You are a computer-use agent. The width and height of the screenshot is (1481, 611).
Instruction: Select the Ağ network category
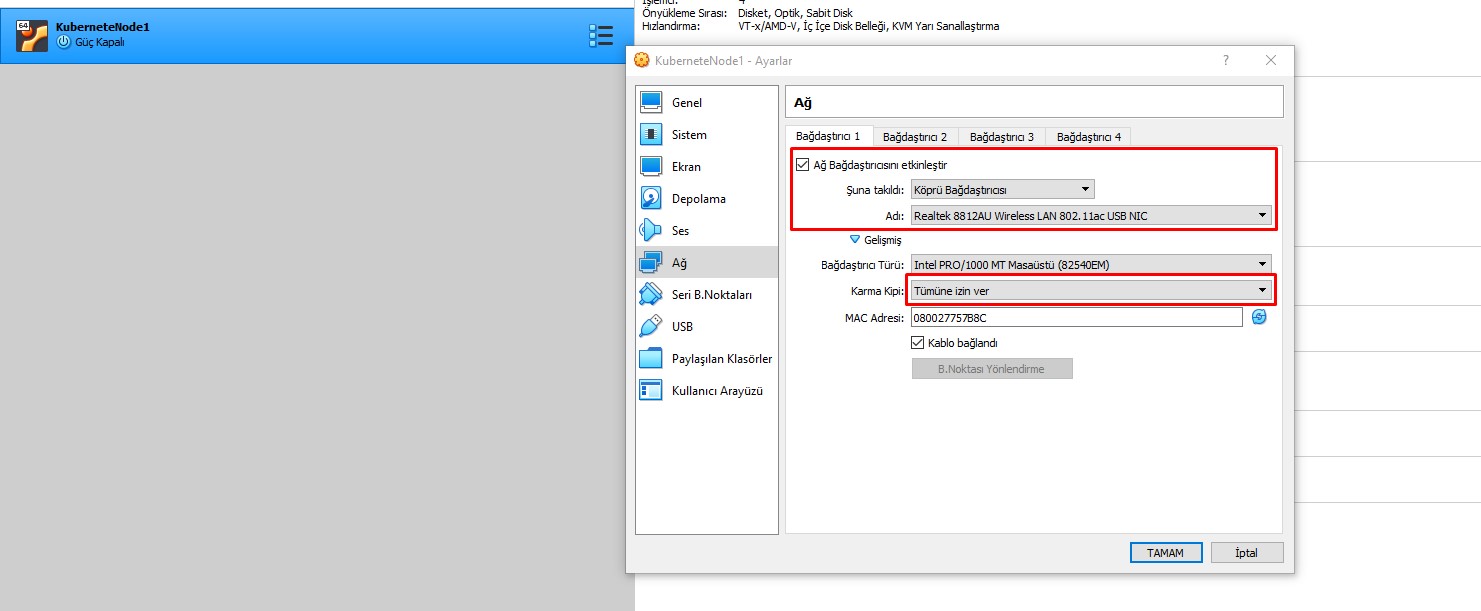[707, 263]
